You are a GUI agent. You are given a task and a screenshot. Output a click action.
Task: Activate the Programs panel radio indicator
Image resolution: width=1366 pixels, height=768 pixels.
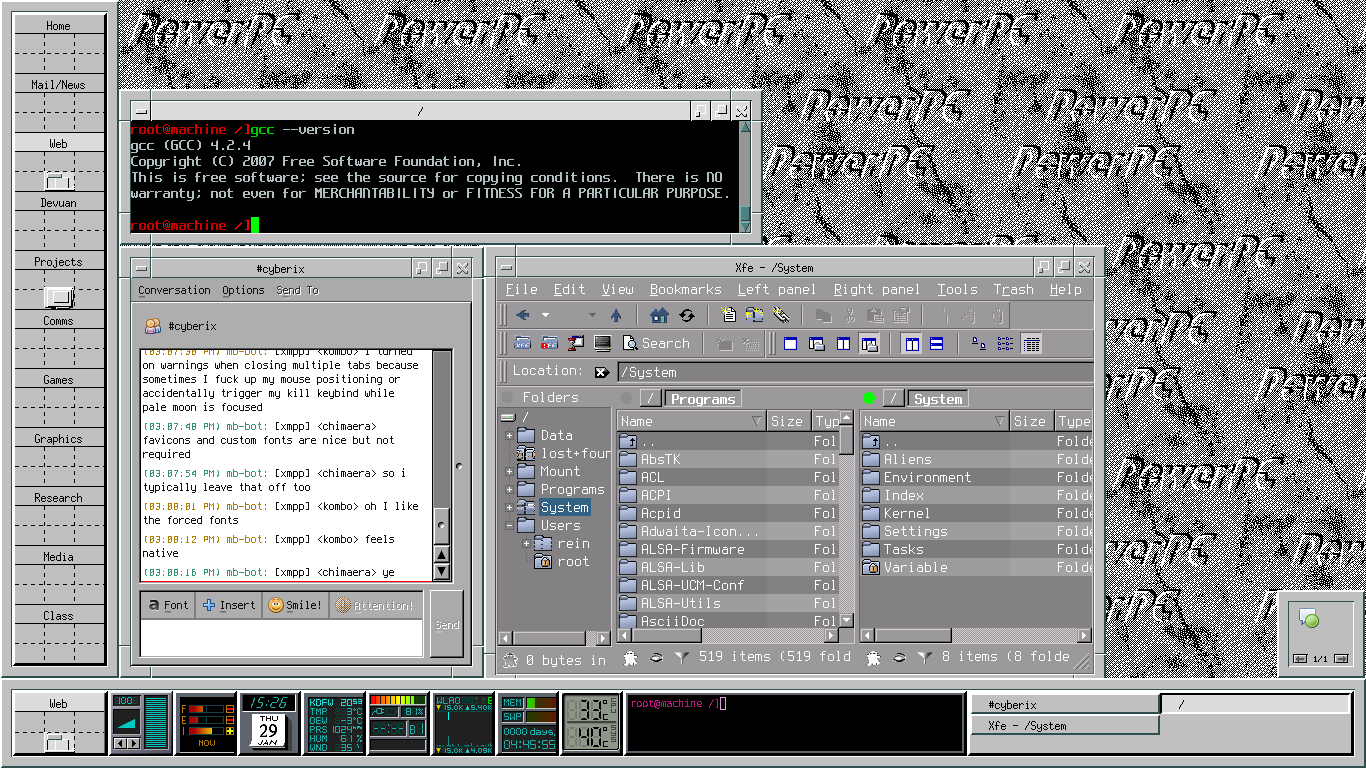(x=626, y=398)
